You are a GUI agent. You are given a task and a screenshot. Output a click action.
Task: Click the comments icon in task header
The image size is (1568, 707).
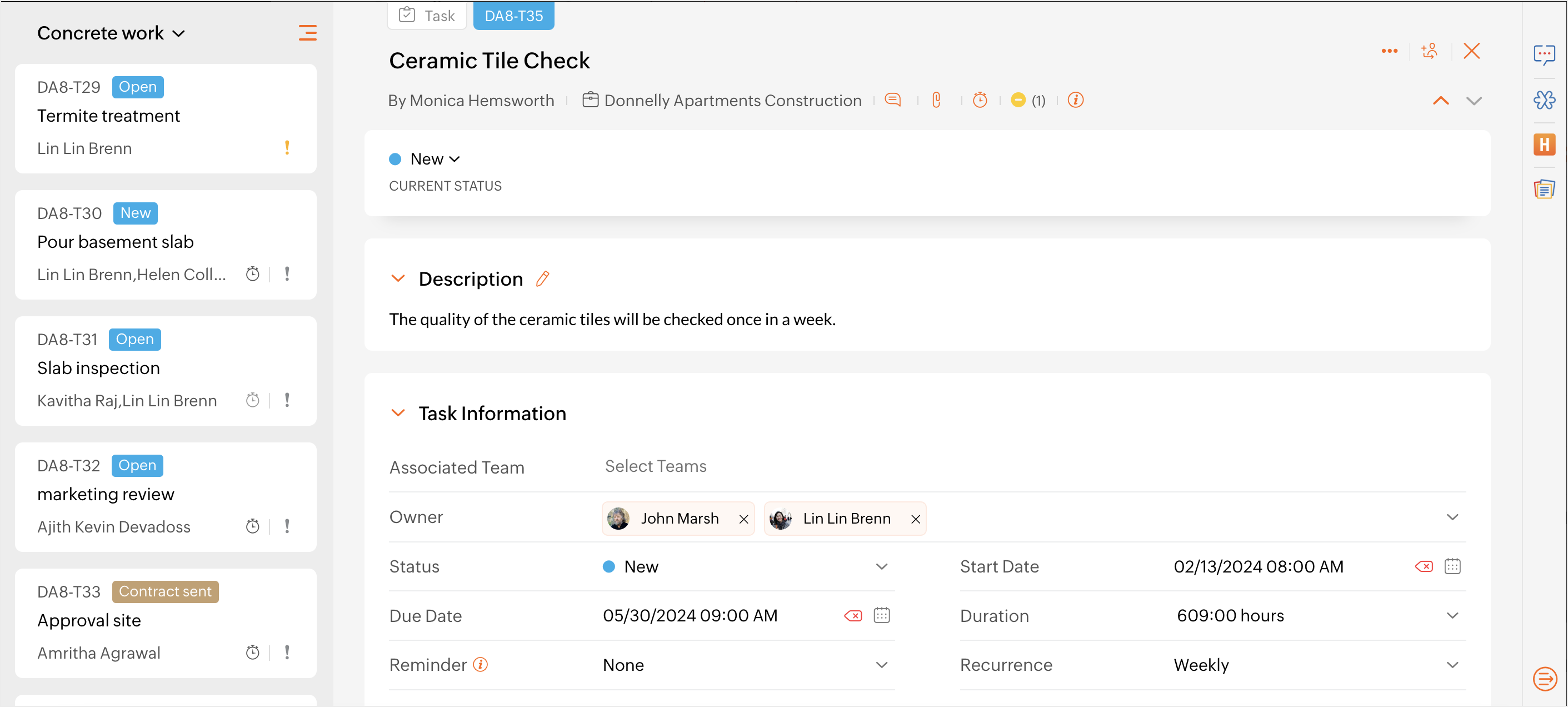892,100
